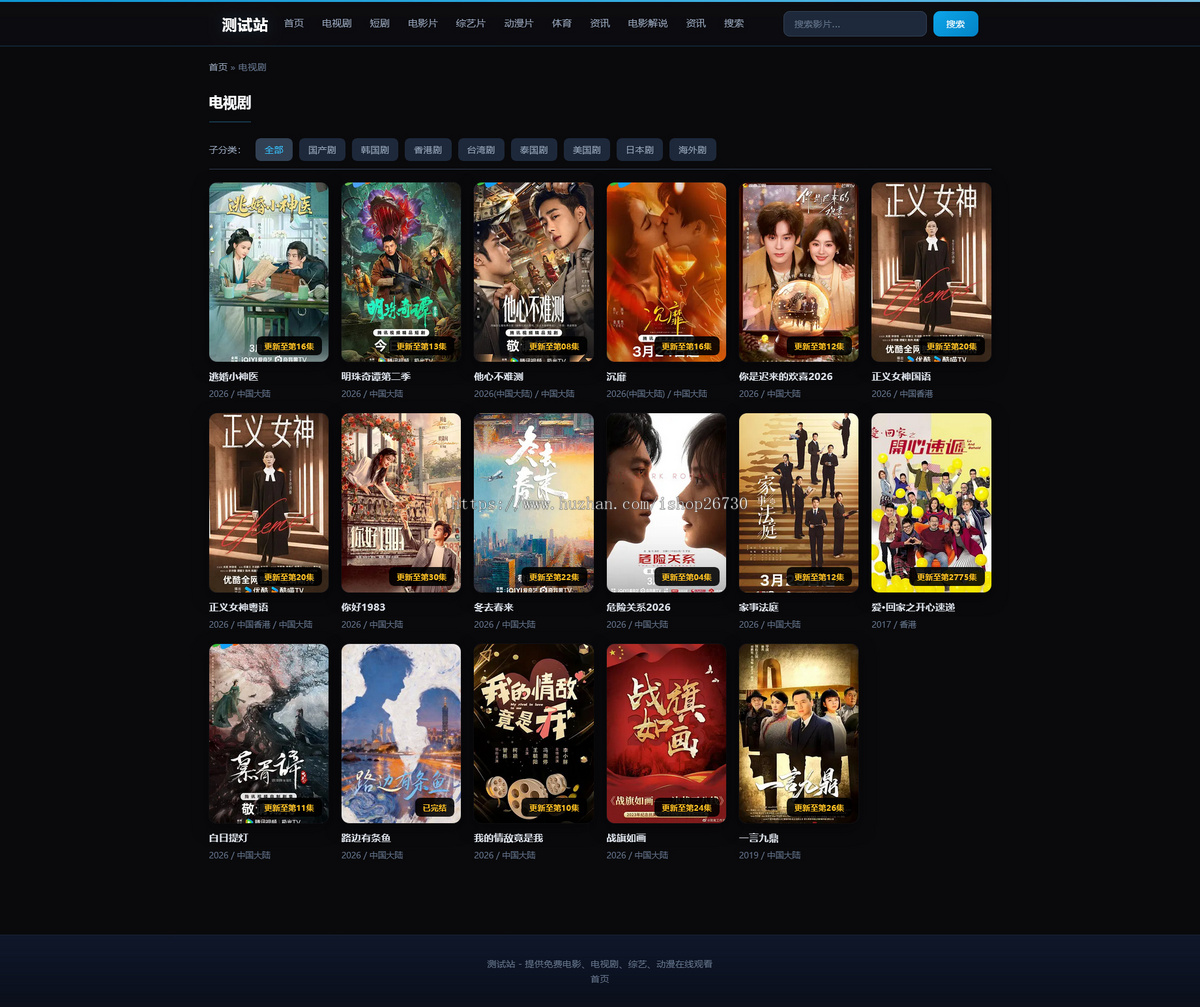1200x1007 pixels.
Task: Click the 他心不难测 title link
Action: (x=498, y=377)
